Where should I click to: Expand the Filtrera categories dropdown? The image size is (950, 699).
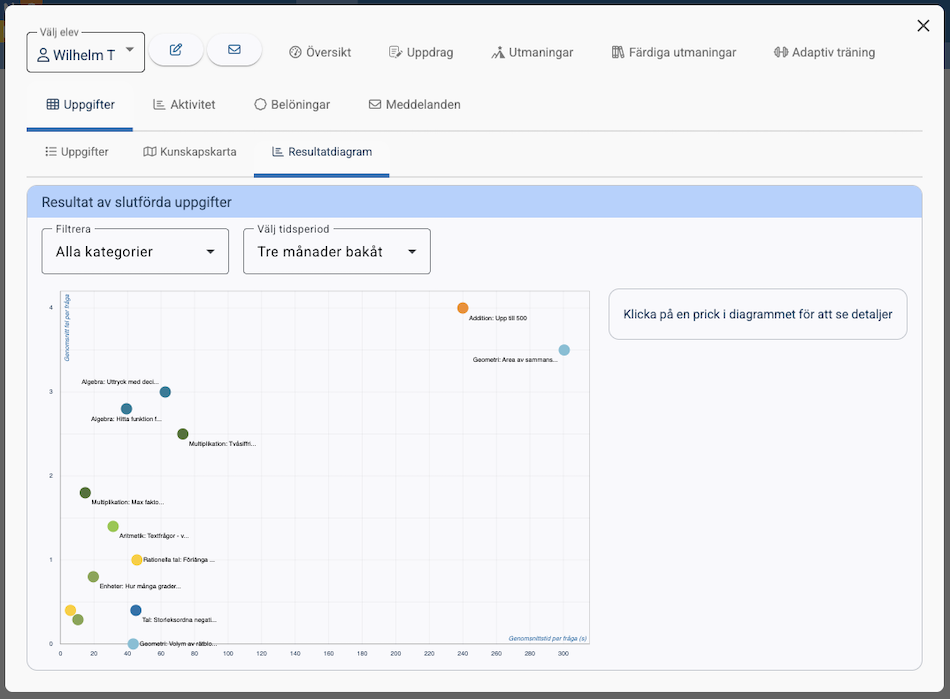coord(135,252)
